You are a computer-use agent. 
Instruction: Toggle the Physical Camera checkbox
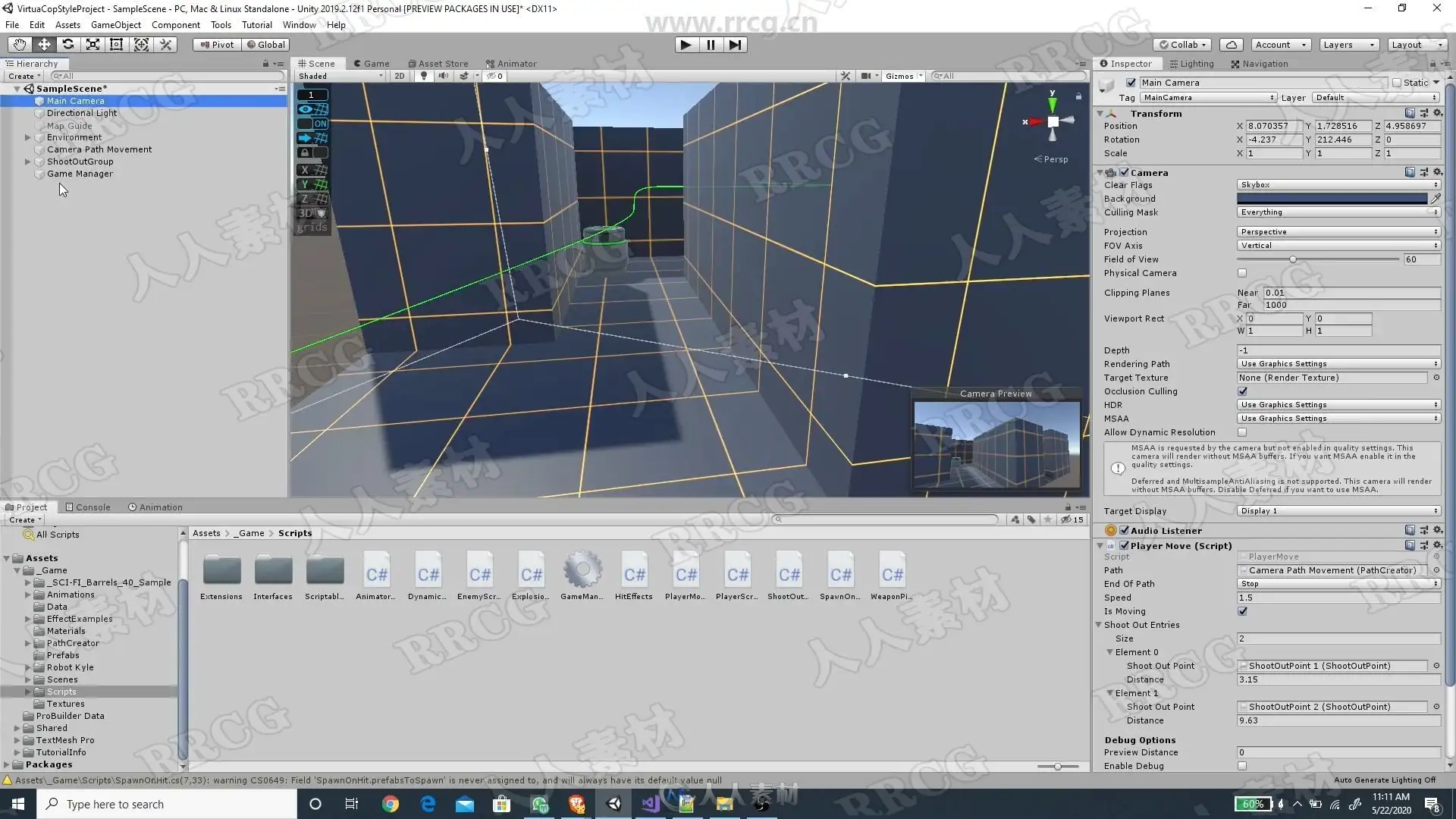(1242, 273)
